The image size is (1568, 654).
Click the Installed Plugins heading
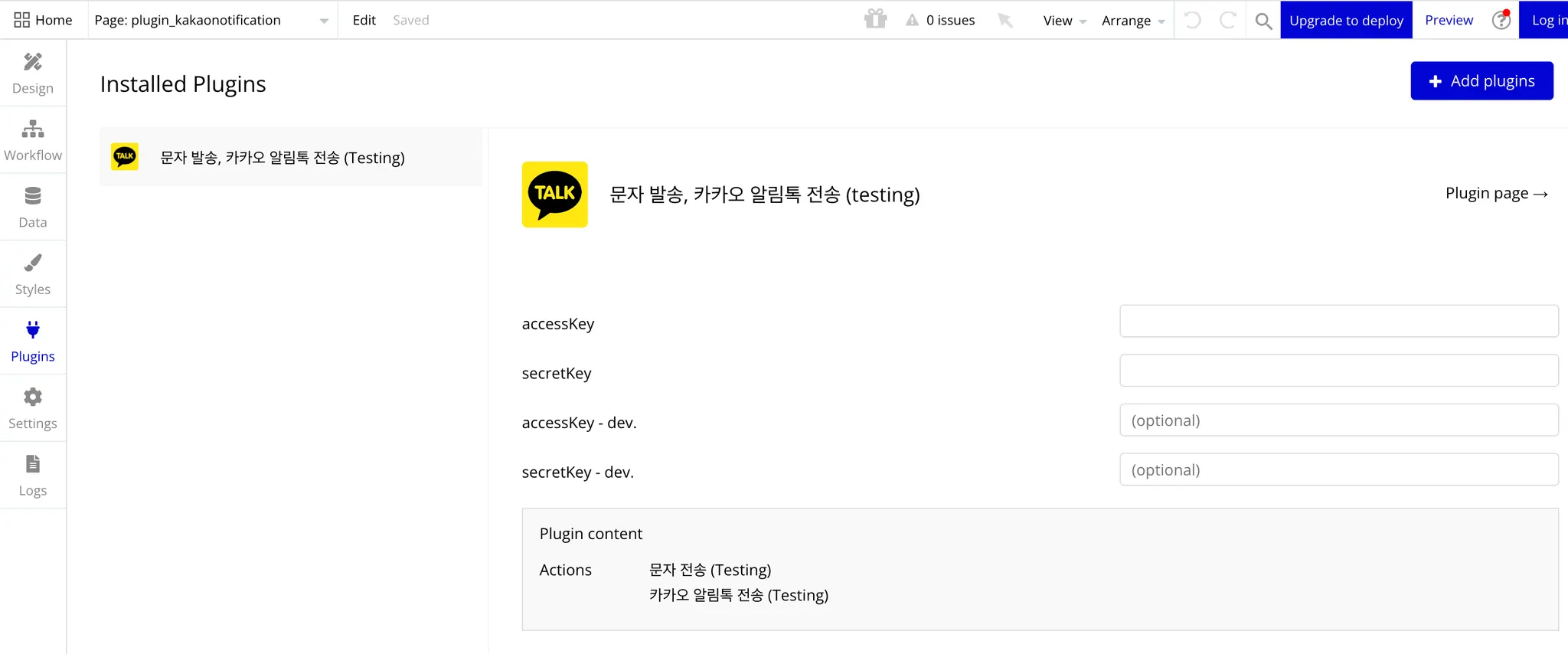tap(183, 83)
